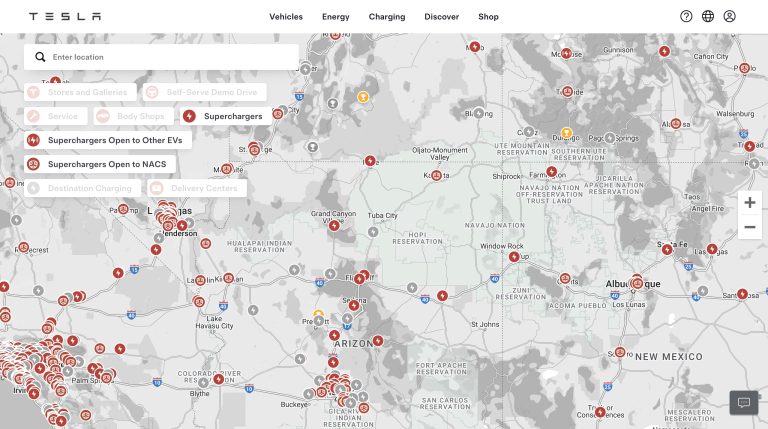Select the Supercharger pin at Las Vegas NM
Image resolution: width=768 pixels, height=429 pixels.
[x=712, y=249]
